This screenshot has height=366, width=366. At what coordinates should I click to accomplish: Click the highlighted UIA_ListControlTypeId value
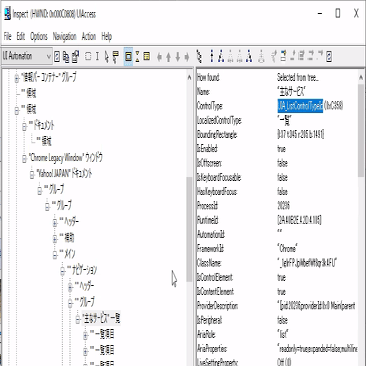300,106
